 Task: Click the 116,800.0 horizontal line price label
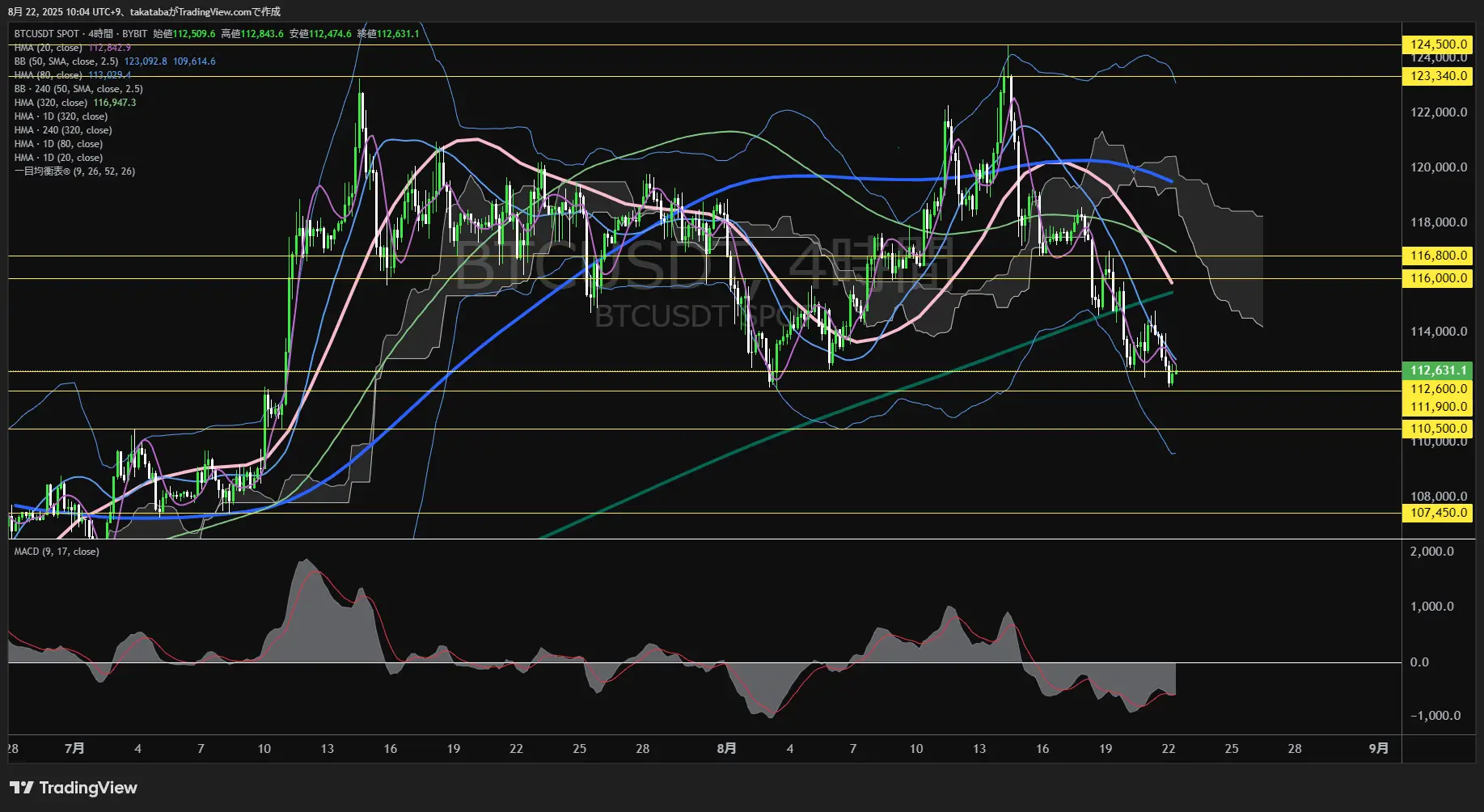click(x=1438, y=256)
